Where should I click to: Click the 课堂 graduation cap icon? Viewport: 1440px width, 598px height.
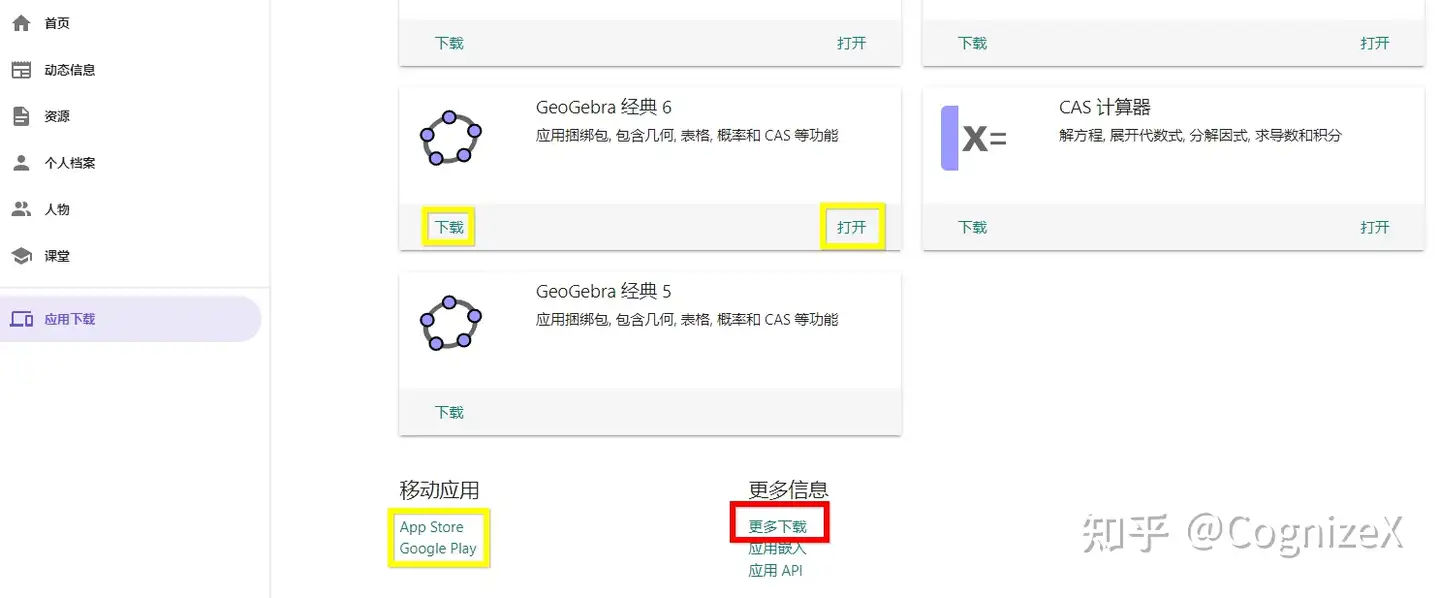(x=21, y=256)
